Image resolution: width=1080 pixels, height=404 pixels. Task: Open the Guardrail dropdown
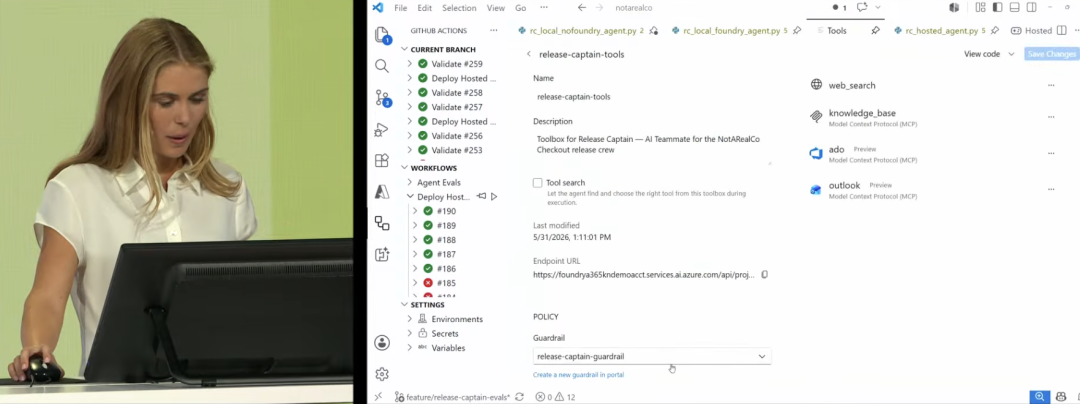652,357
